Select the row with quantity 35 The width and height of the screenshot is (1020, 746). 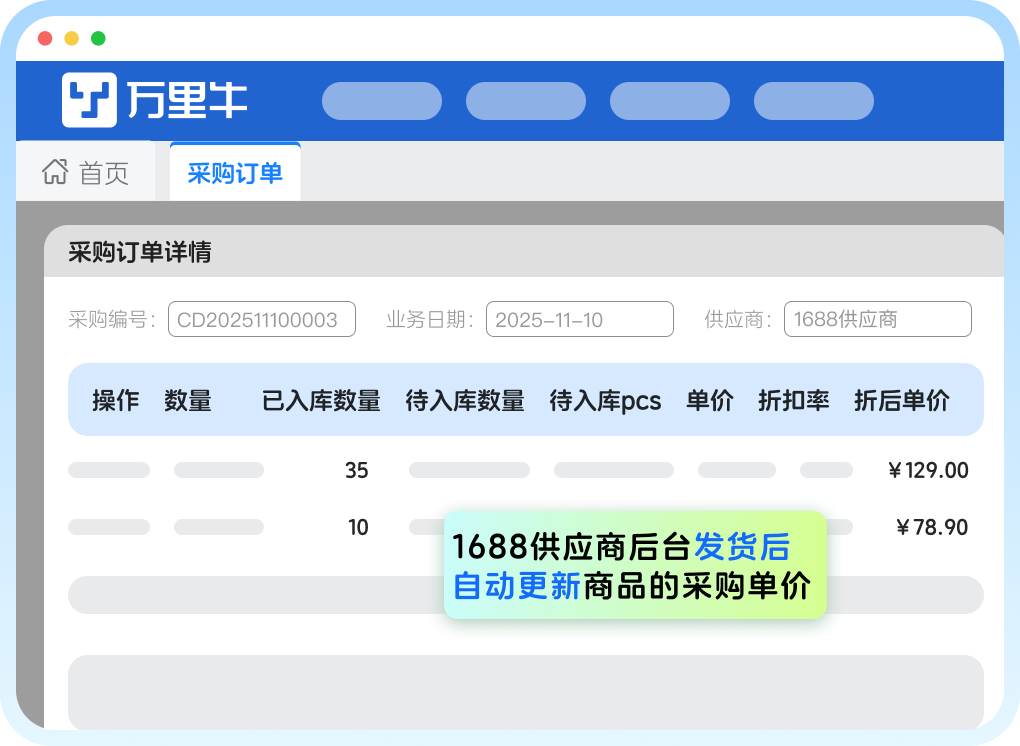click(x=356, y=470)
